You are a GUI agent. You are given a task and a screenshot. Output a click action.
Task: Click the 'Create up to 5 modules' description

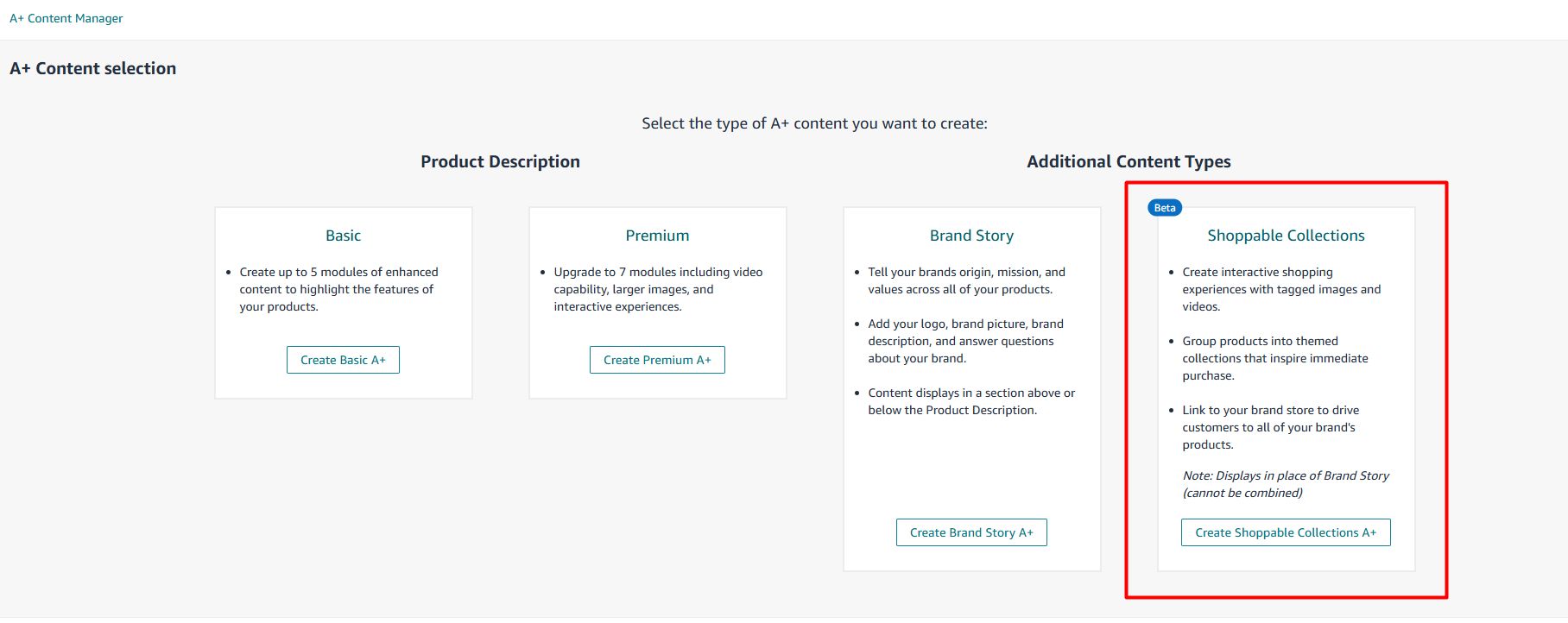(x=338, y=289)
